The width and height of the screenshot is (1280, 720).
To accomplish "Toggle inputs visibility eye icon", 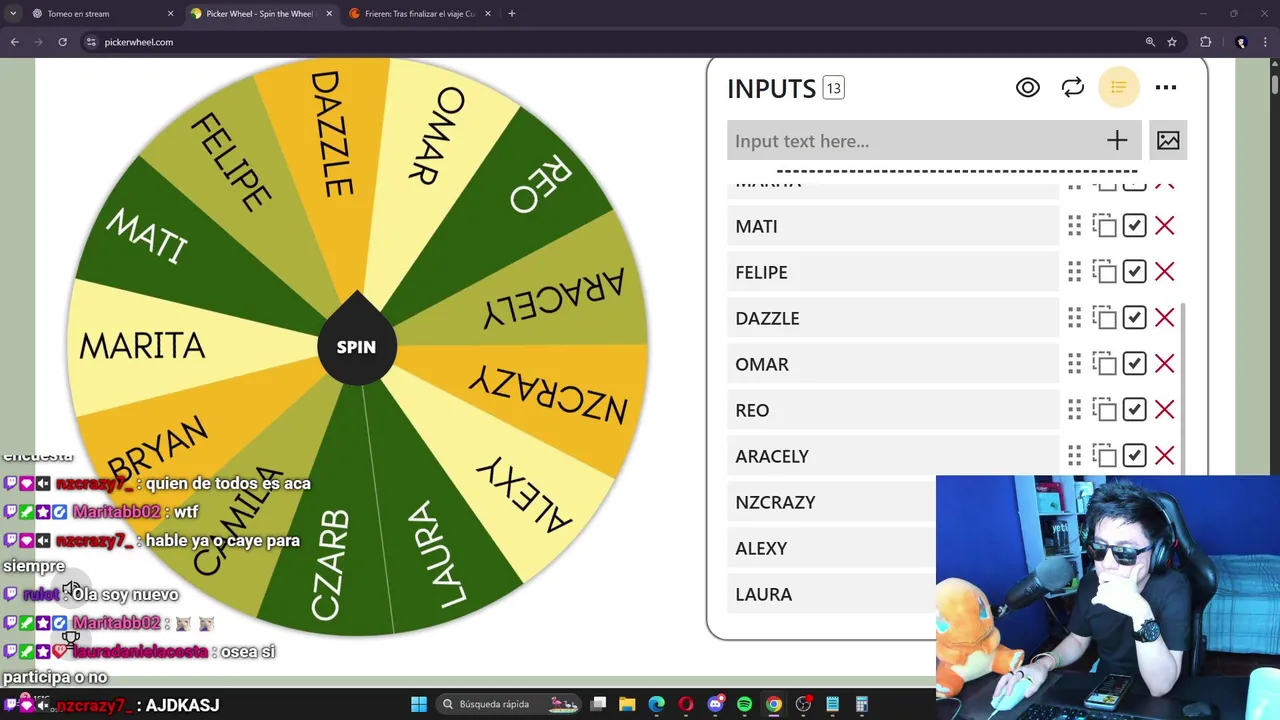I will pos(1027,88).
